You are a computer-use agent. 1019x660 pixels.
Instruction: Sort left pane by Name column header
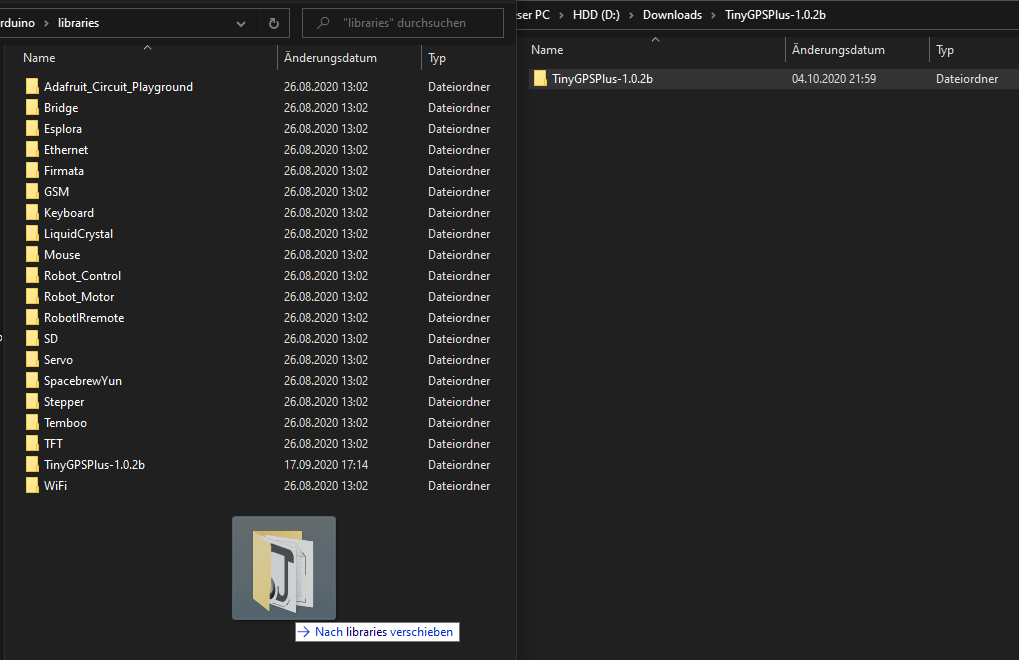coord(40,58)
